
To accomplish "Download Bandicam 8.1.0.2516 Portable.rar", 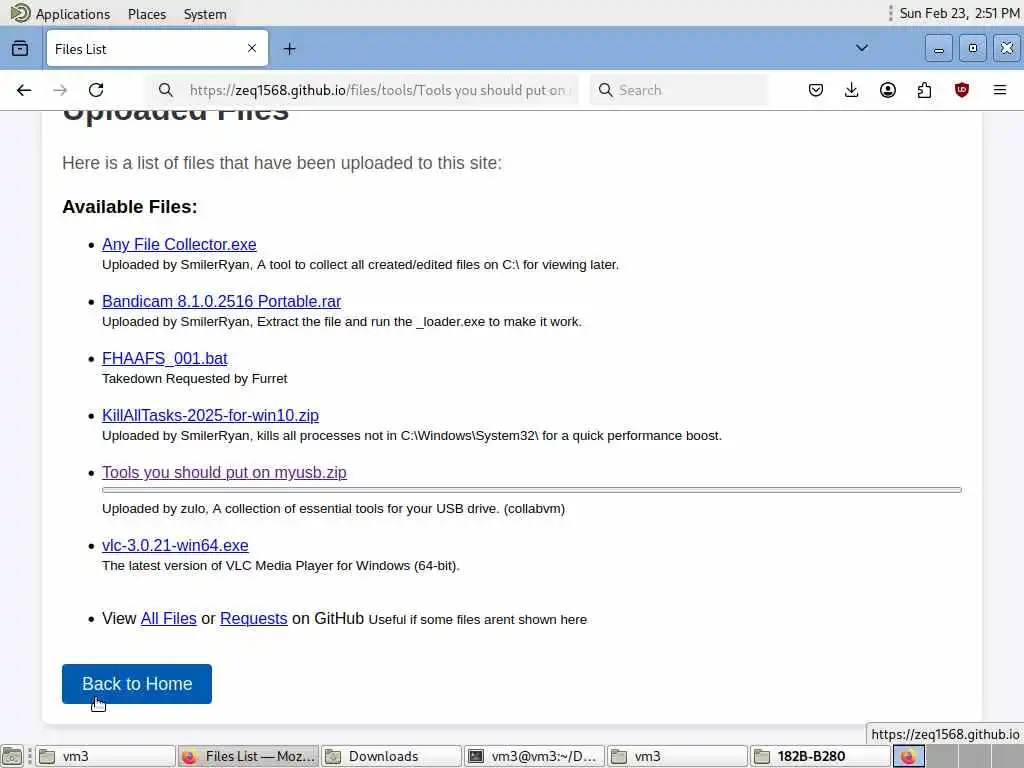I will (x=221, y=301).
